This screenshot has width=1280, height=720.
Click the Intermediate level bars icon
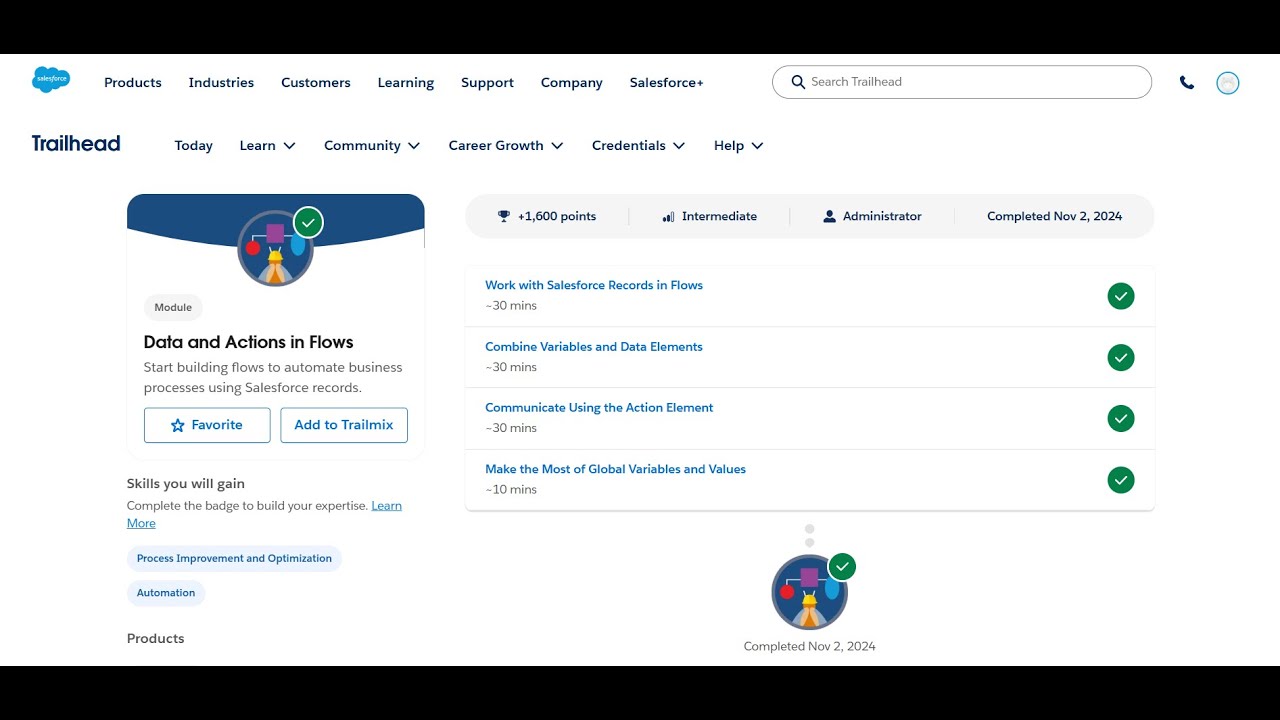click(x=668, y=216)
